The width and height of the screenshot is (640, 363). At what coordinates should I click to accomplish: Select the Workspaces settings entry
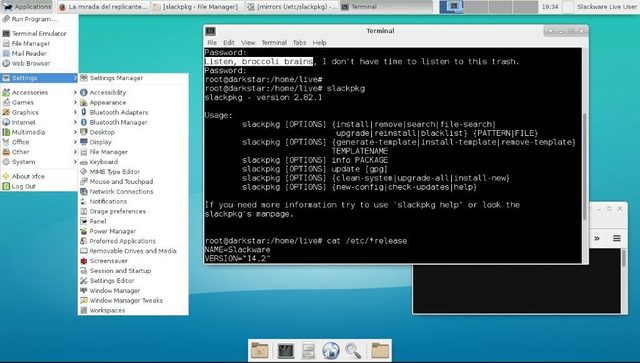pyautogui.click(x=133, y=310)
